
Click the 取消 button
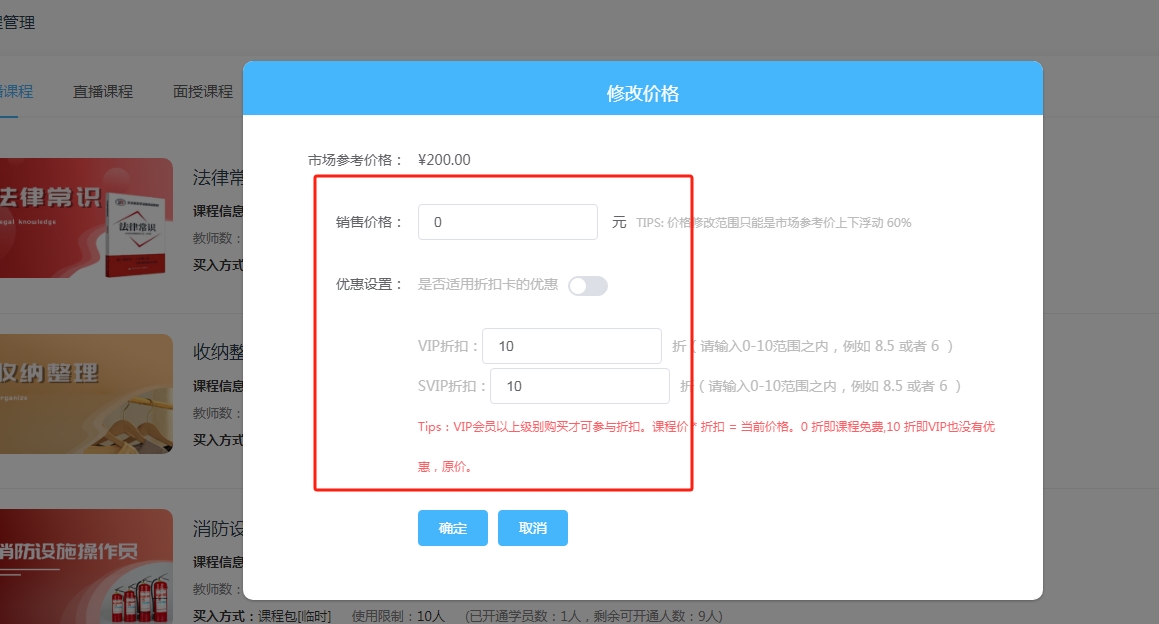coord(532,528)
